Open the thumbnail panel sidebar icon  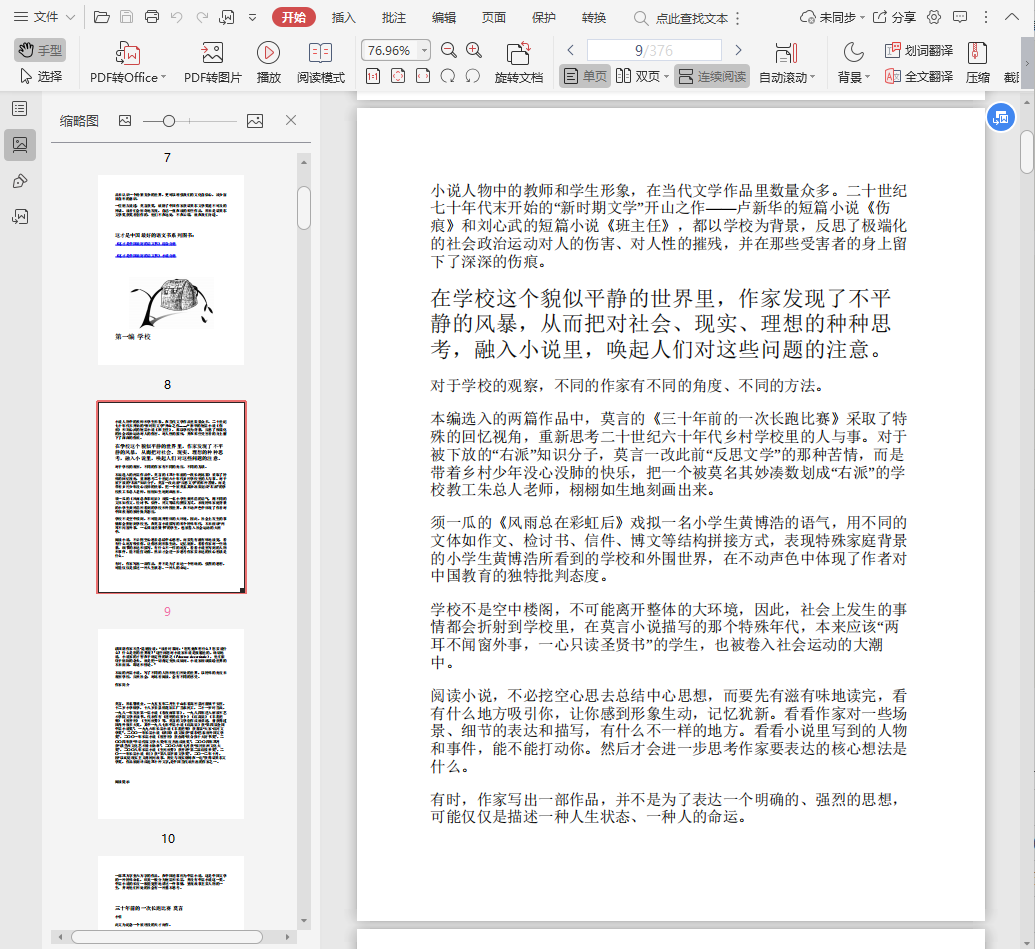[x=20, y=145]
